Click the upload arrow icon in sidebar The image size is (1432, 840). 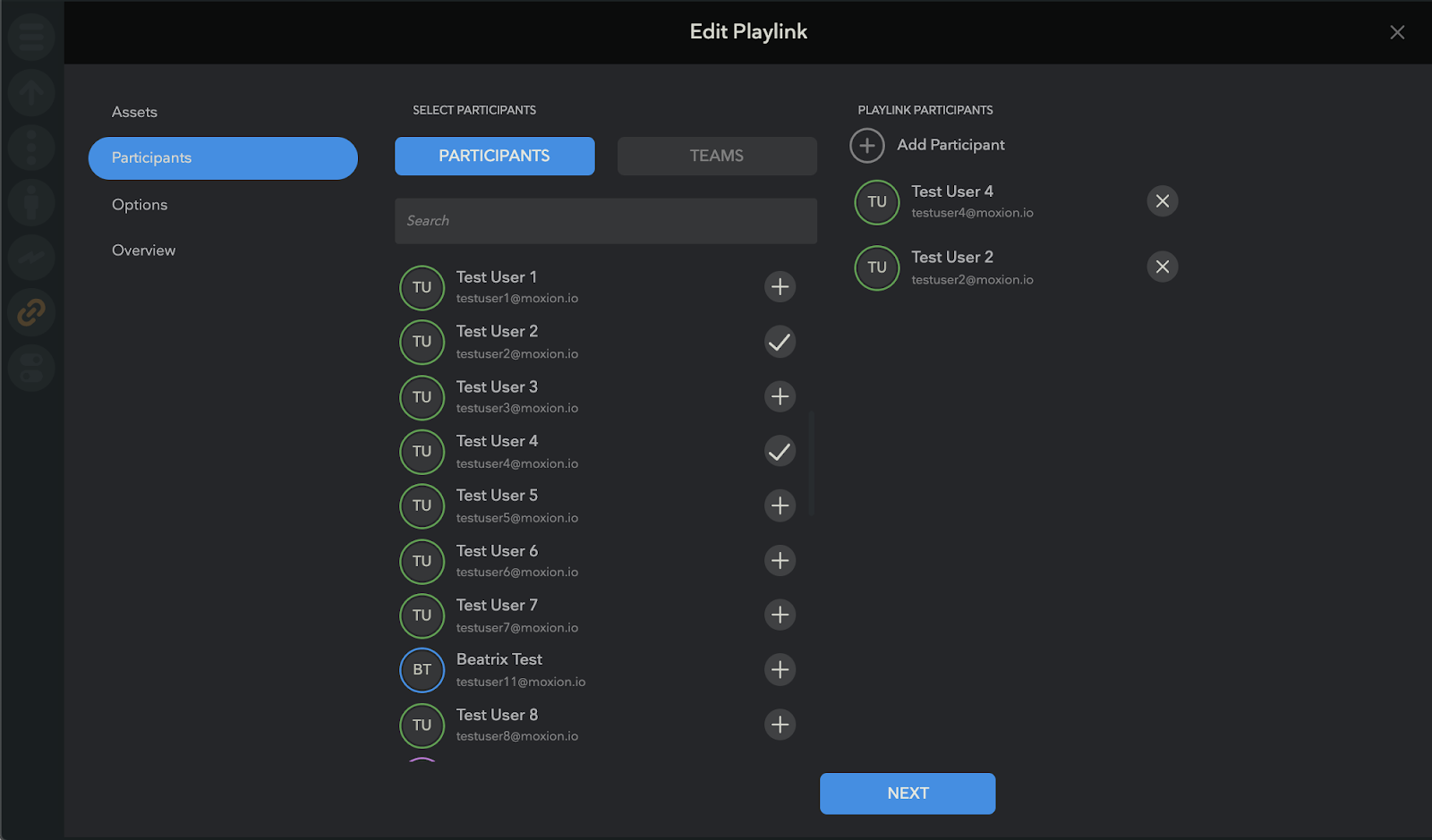[x=31, y=92]
